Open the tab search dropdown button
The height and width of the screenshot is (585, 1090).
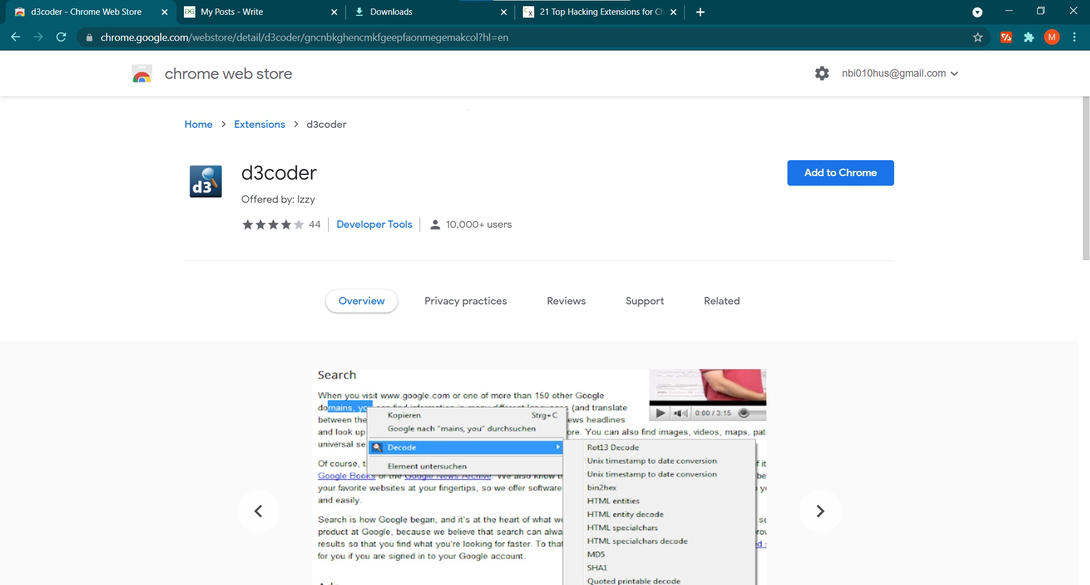977,12
